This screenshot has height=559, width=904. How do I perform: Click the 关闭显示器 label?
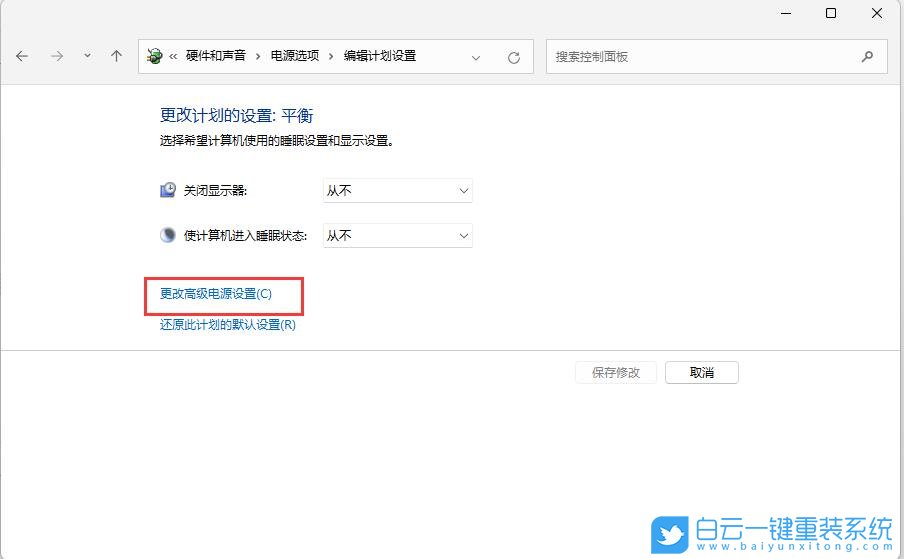pos(215,191)
